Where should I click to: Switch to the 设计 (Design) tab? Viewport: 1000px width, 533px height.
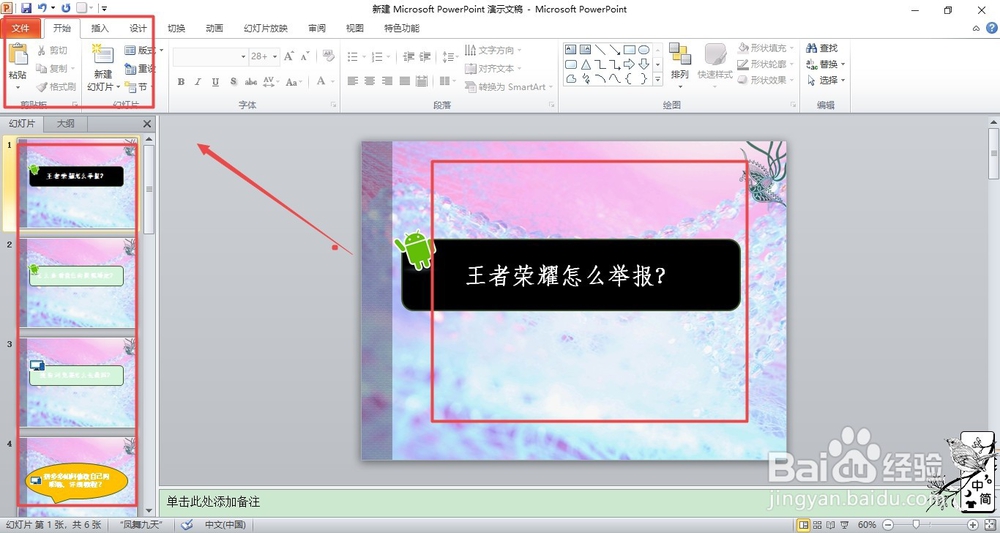138,28
